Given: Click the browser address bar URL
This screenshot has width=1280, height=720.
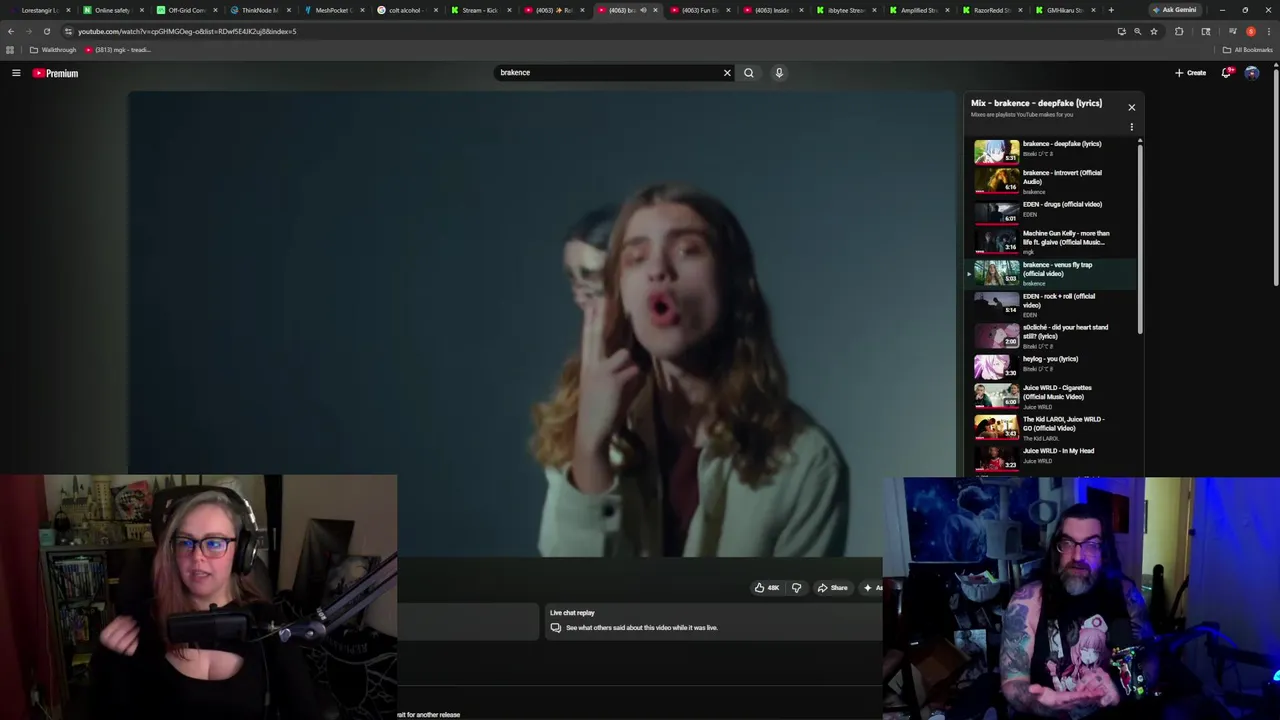Looking at the screenshot, I should tap(187, 31).
